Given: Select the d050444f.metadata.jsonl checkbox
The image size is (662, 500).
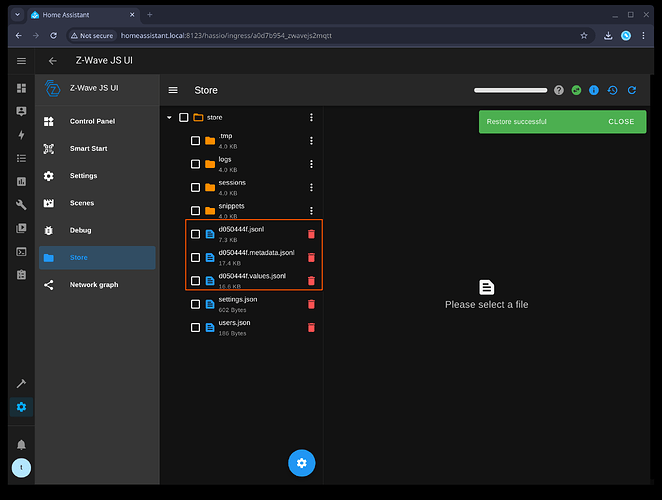Looking at the screenshot, I should pos(195,257).
